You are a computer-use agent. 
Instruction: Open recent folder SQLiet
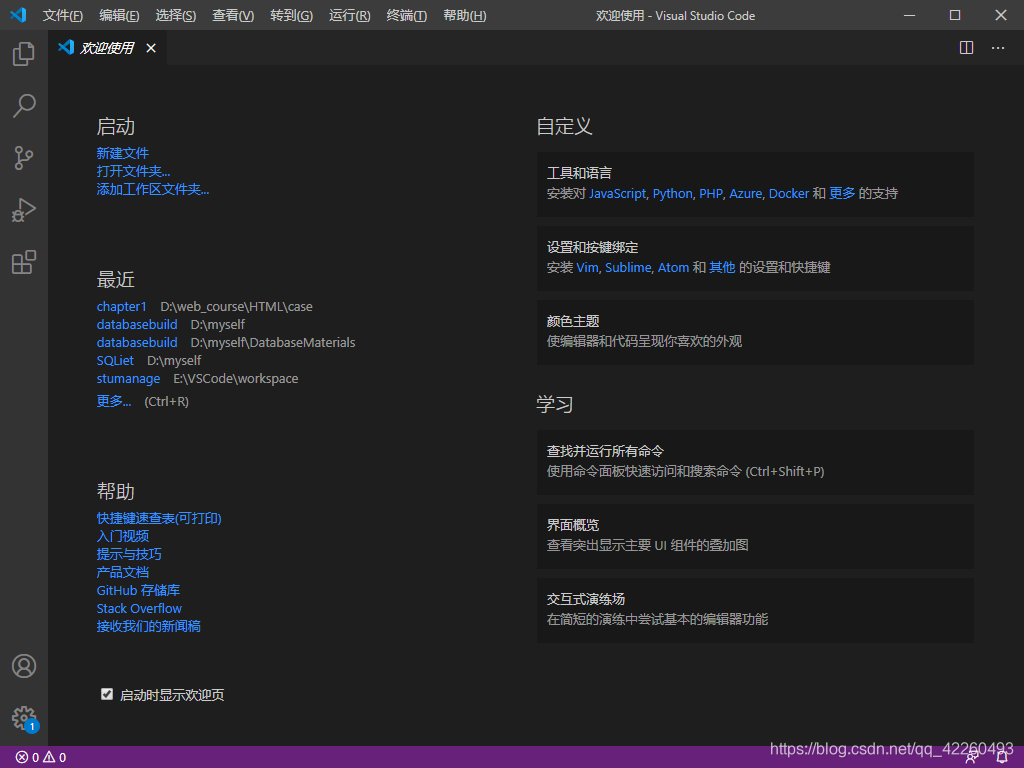(x=115, y=360)
